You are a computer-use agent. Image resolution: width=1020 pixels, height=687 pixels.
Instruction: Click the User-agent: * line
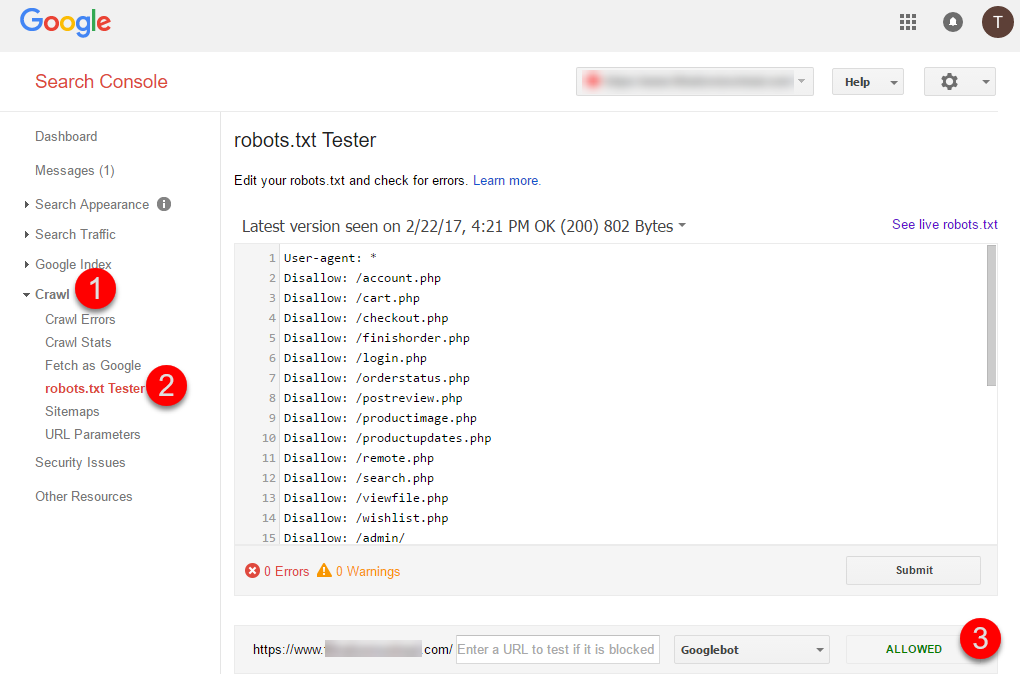(330, 258)
